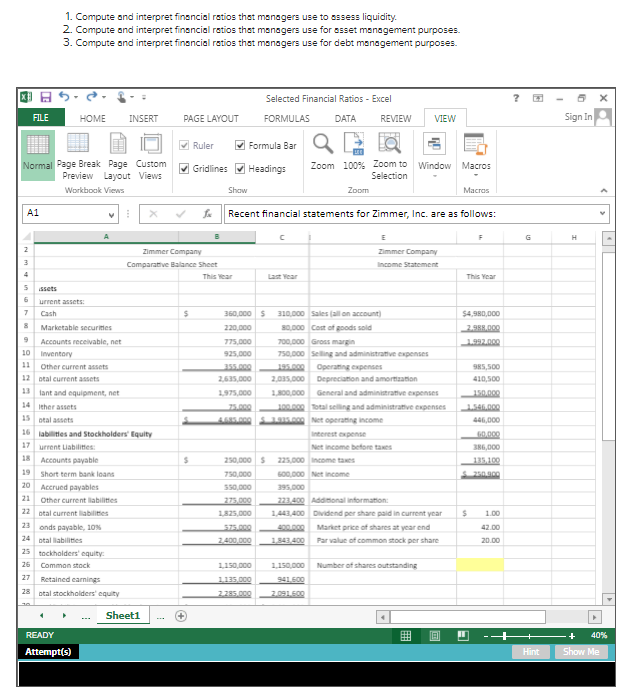Set zoom to 100%
The height and width of the screenshot is (698, 631).
(x=354, y=152)
